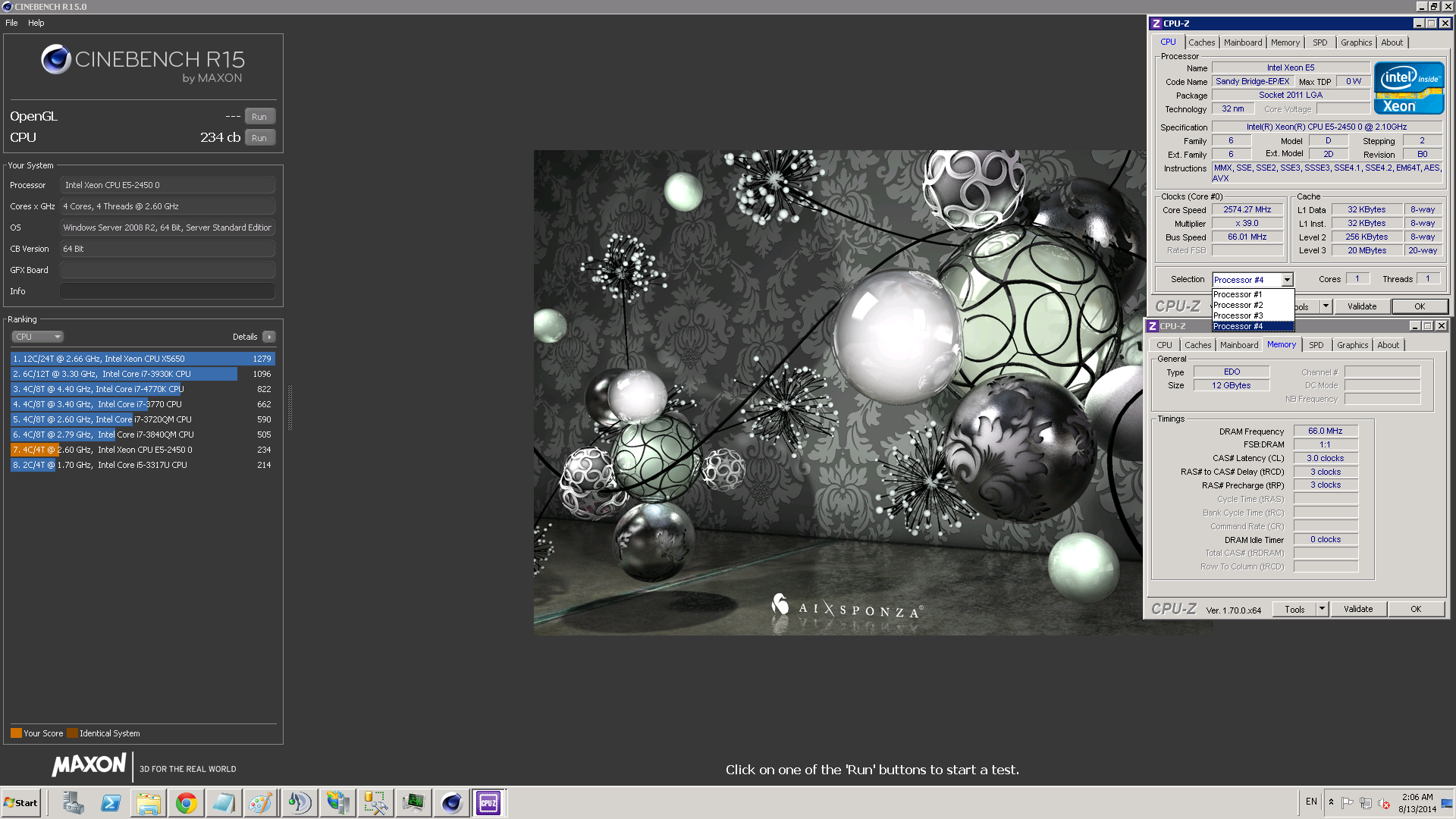Open the network status tray icon
1456x819 pixels.
1366,802
